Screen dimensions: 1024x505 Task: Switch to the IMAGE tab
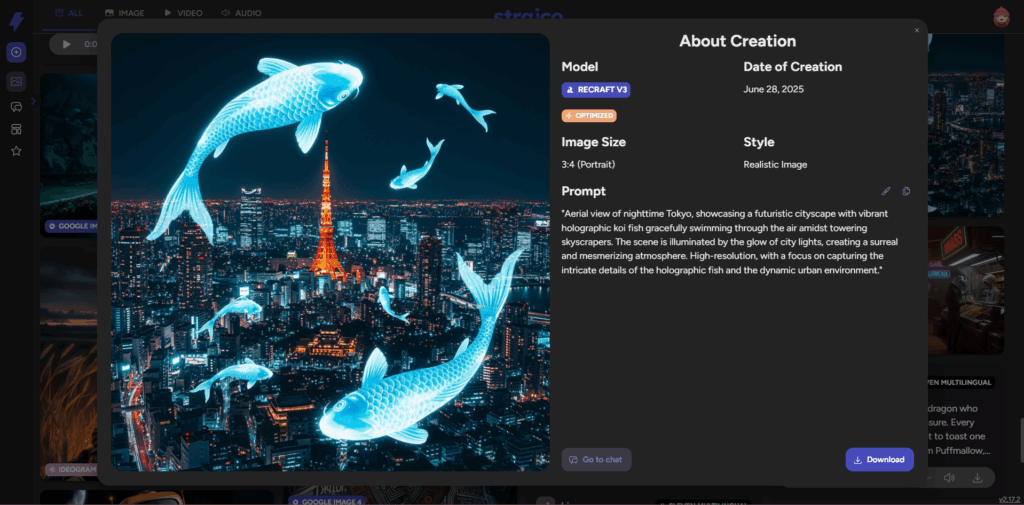(124, 13)
